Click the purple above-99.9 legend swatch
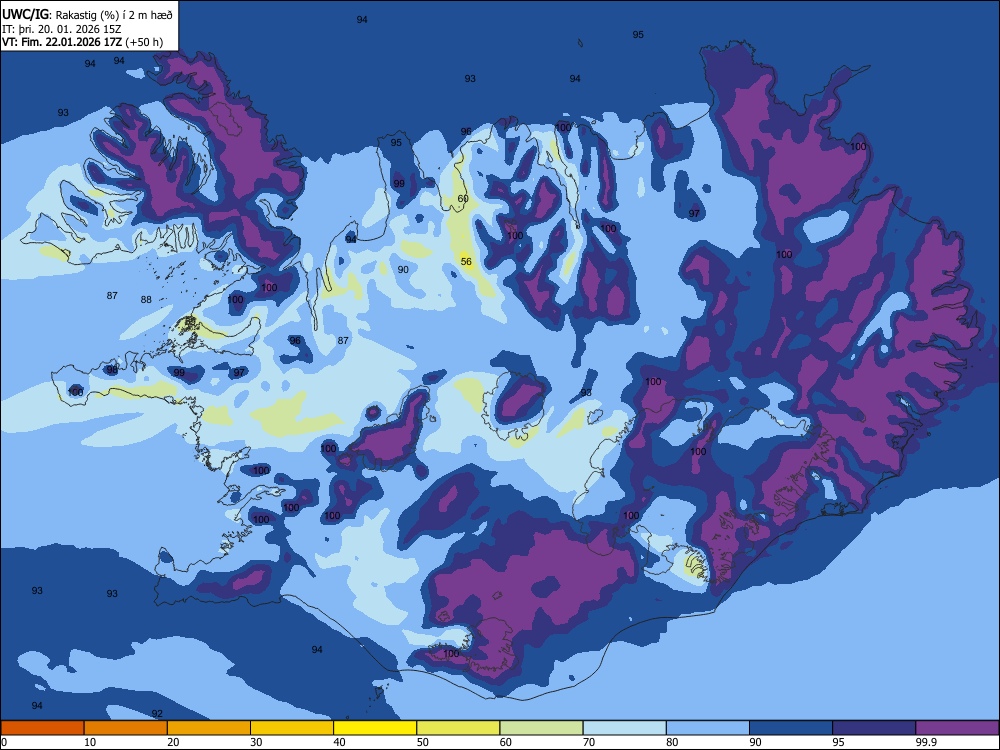This screenshot has height=750, width=1000. [x=957, y=728]
